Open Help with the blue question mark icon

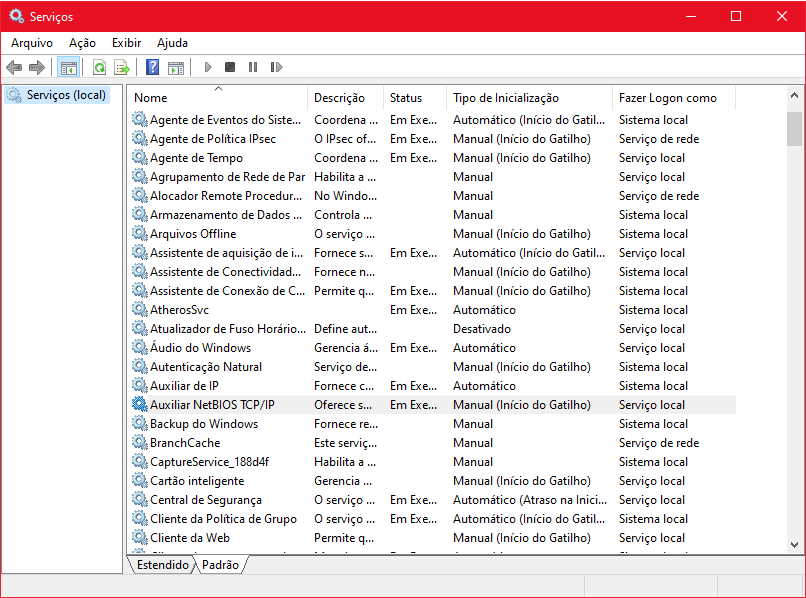153,67
